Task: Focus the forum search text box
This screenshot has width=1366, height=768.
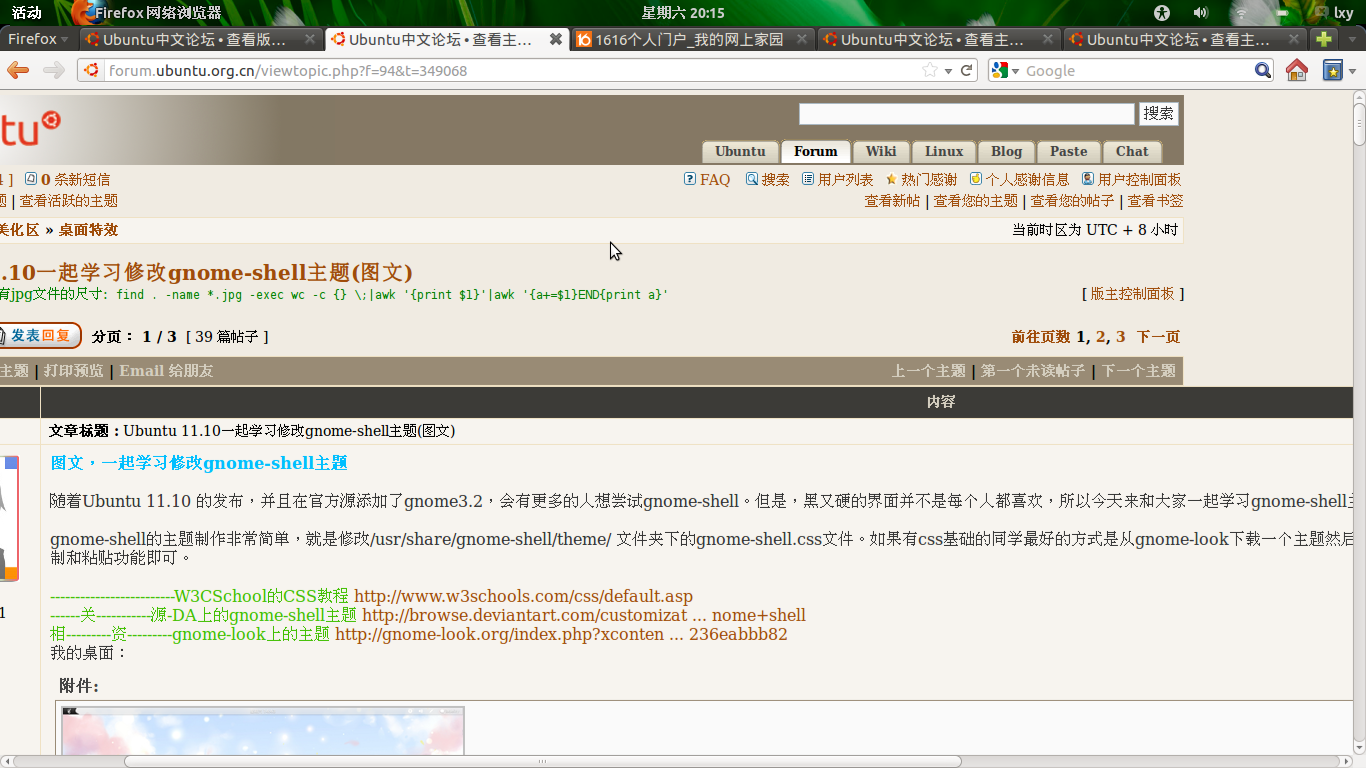Action: click(x=967, y=114)
